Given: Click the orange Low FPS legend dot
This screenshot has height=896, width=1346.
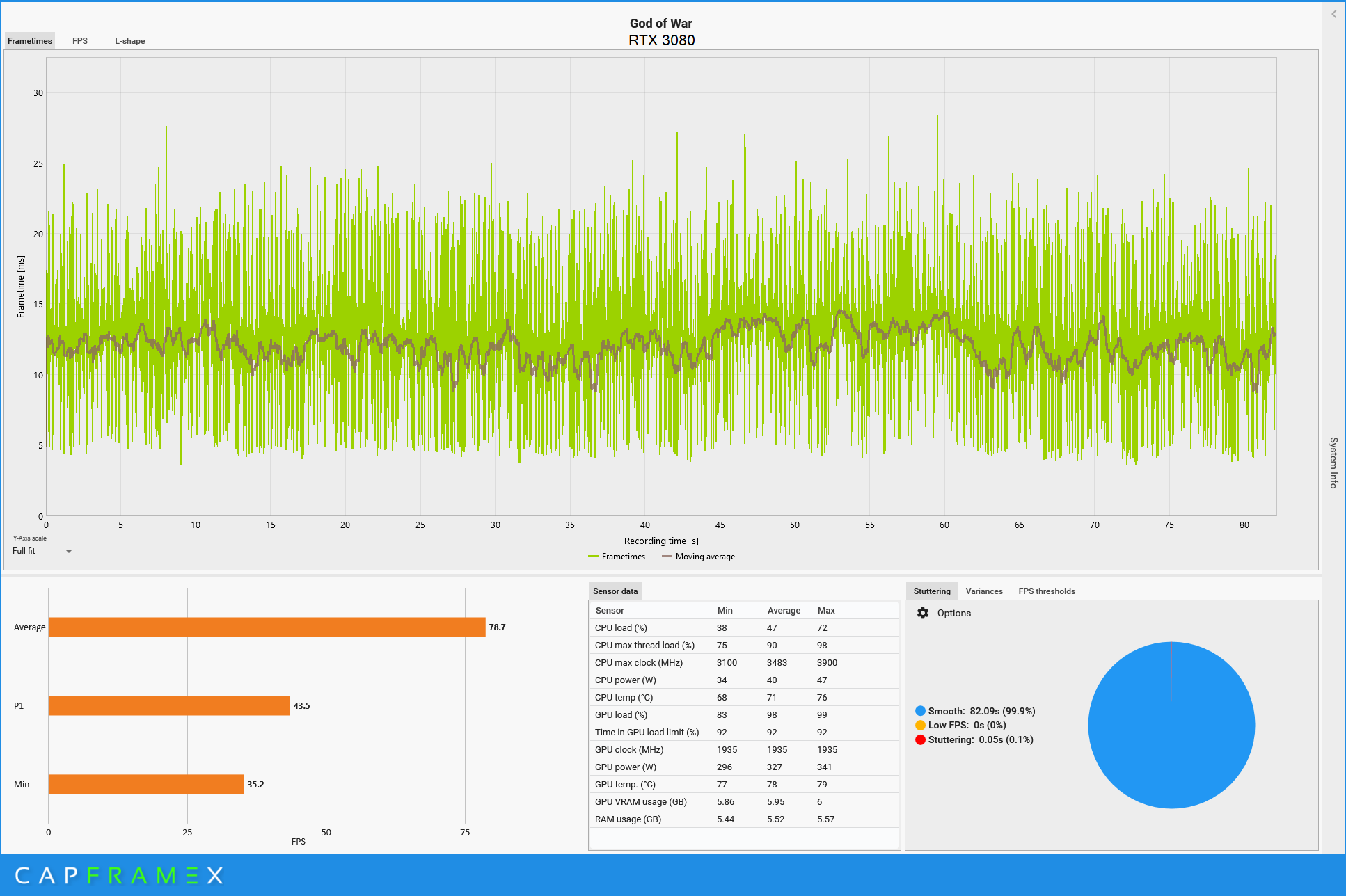Looking at the screenshot, I should (920, 725).
